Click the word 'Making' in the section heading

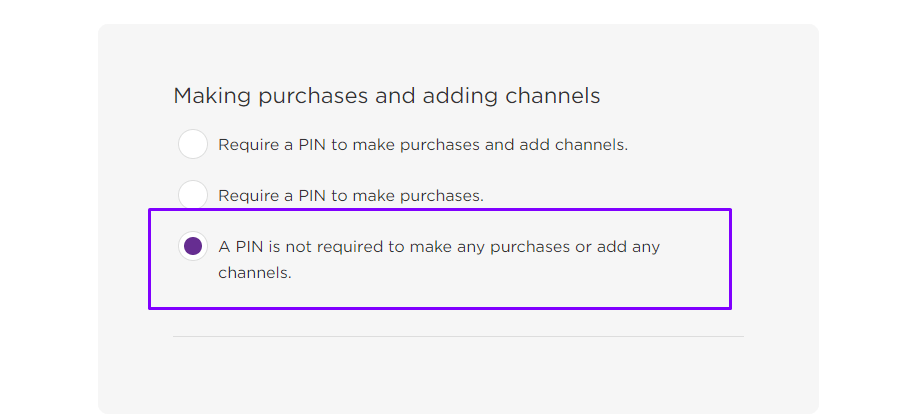tap(213, 96)
